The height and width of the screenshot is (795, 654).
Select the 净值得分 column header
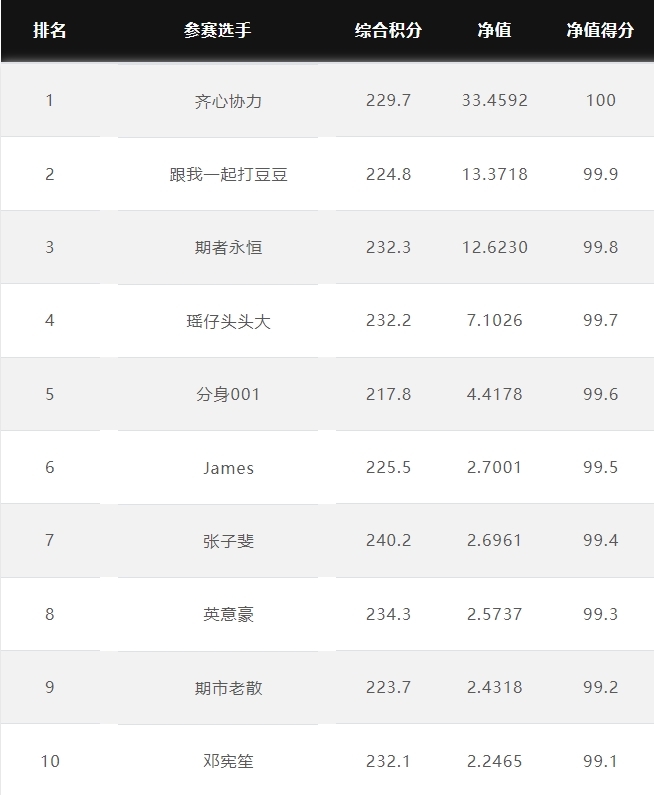(x=600, y=30)
